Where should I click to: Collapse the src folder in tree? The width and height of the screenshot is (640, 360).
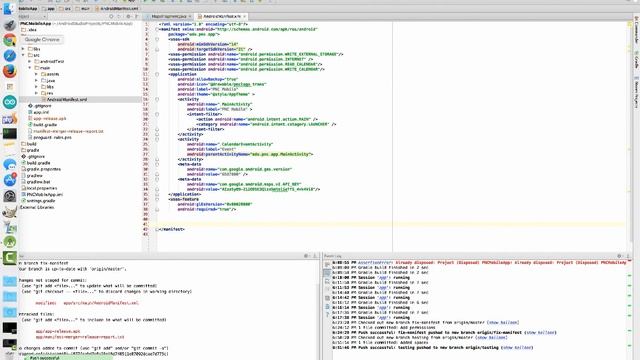(23, 55)
